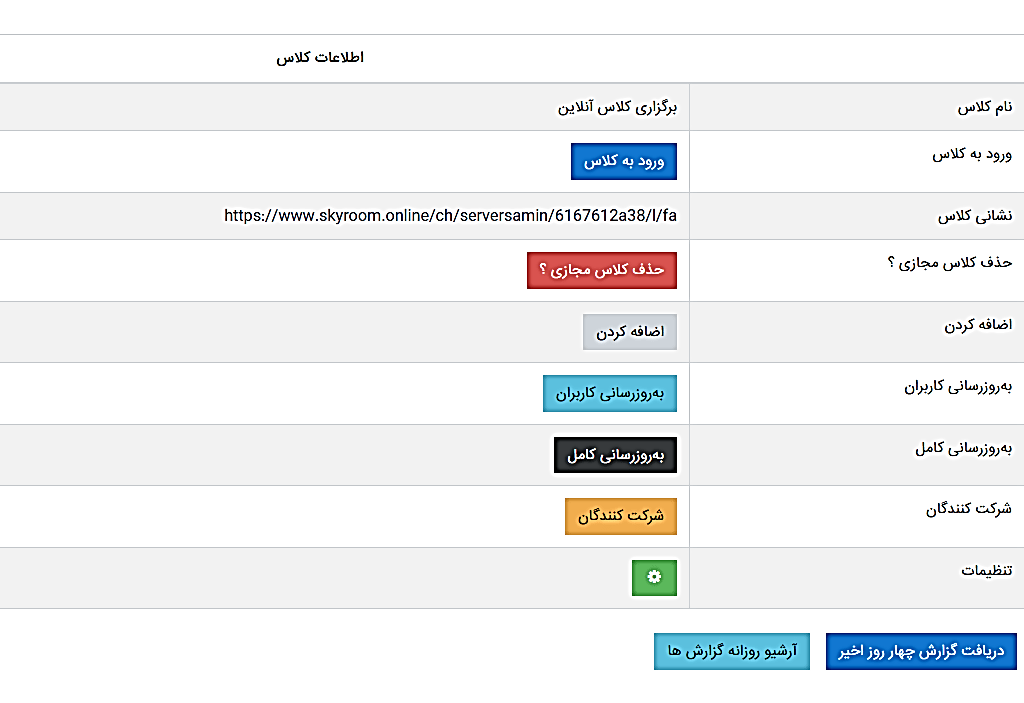Click the light-blue به‌روزرسانی کاربران button
Image resolution: width=1024 pixels, height=703 pixels.
[610, 393]
